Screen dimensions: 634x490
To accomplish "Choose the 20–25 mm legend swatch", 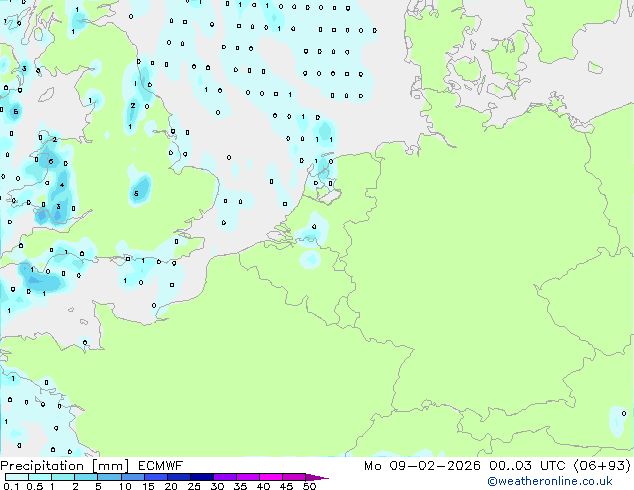I will tap(178, 477).
